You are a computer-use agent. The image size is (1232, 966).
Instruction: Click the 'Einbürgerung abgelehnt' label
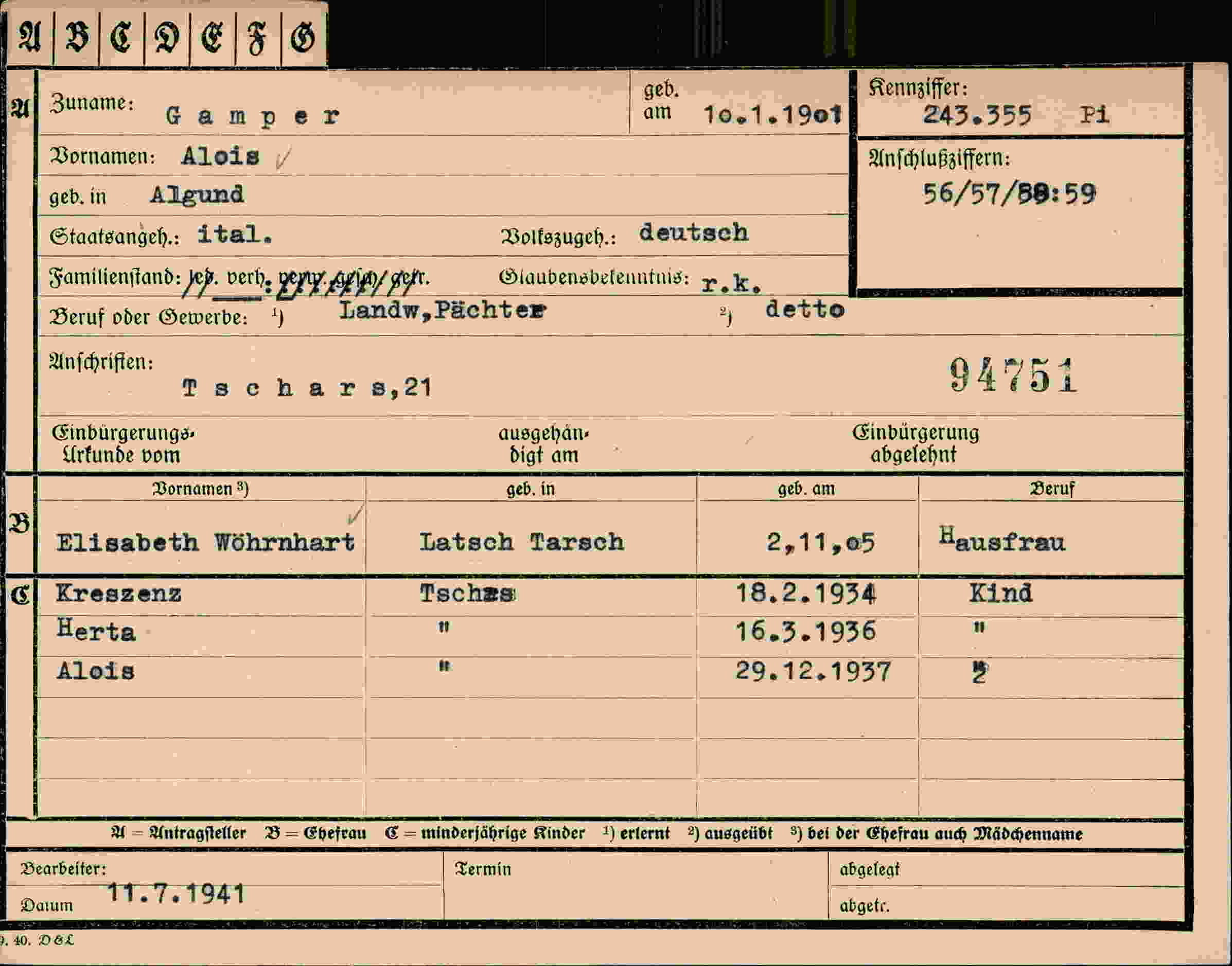(x=915, y=443)
